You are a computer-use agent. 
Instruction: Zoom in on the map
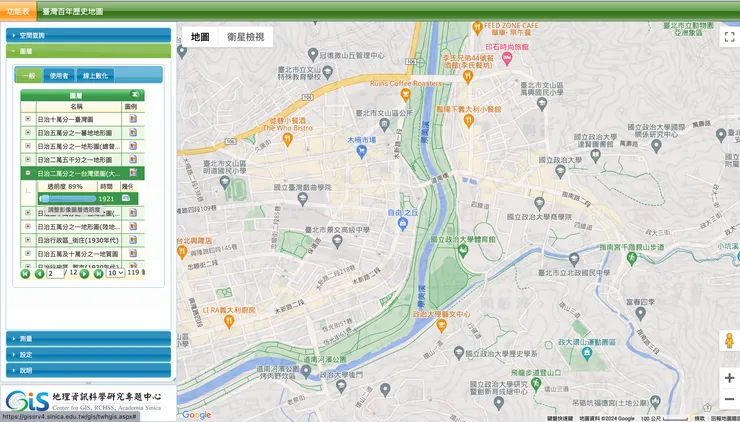click(729, 378)
